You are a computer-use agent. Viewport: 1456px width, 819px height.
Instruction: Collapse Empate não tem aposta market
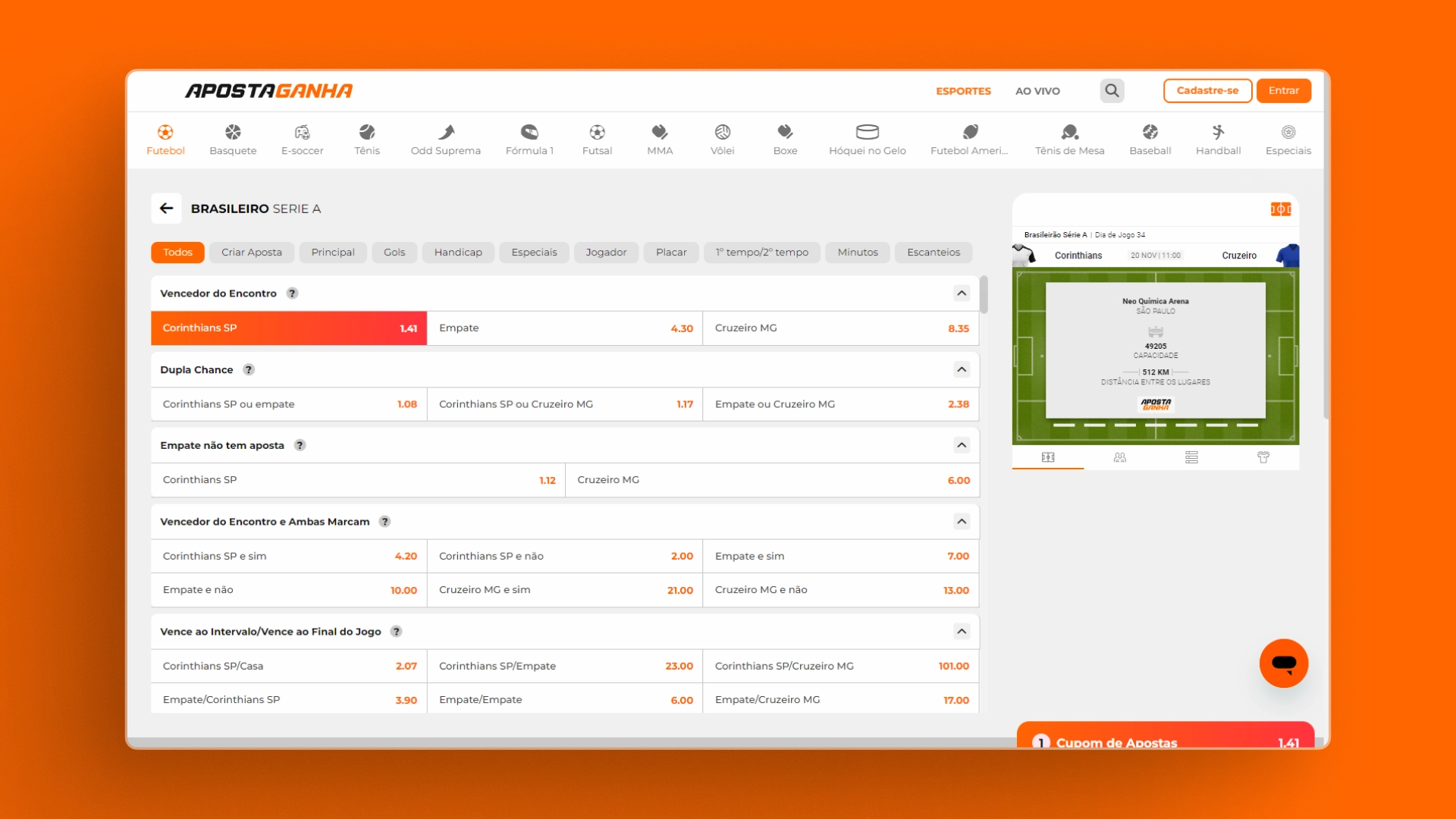click(x=962, y=446)
